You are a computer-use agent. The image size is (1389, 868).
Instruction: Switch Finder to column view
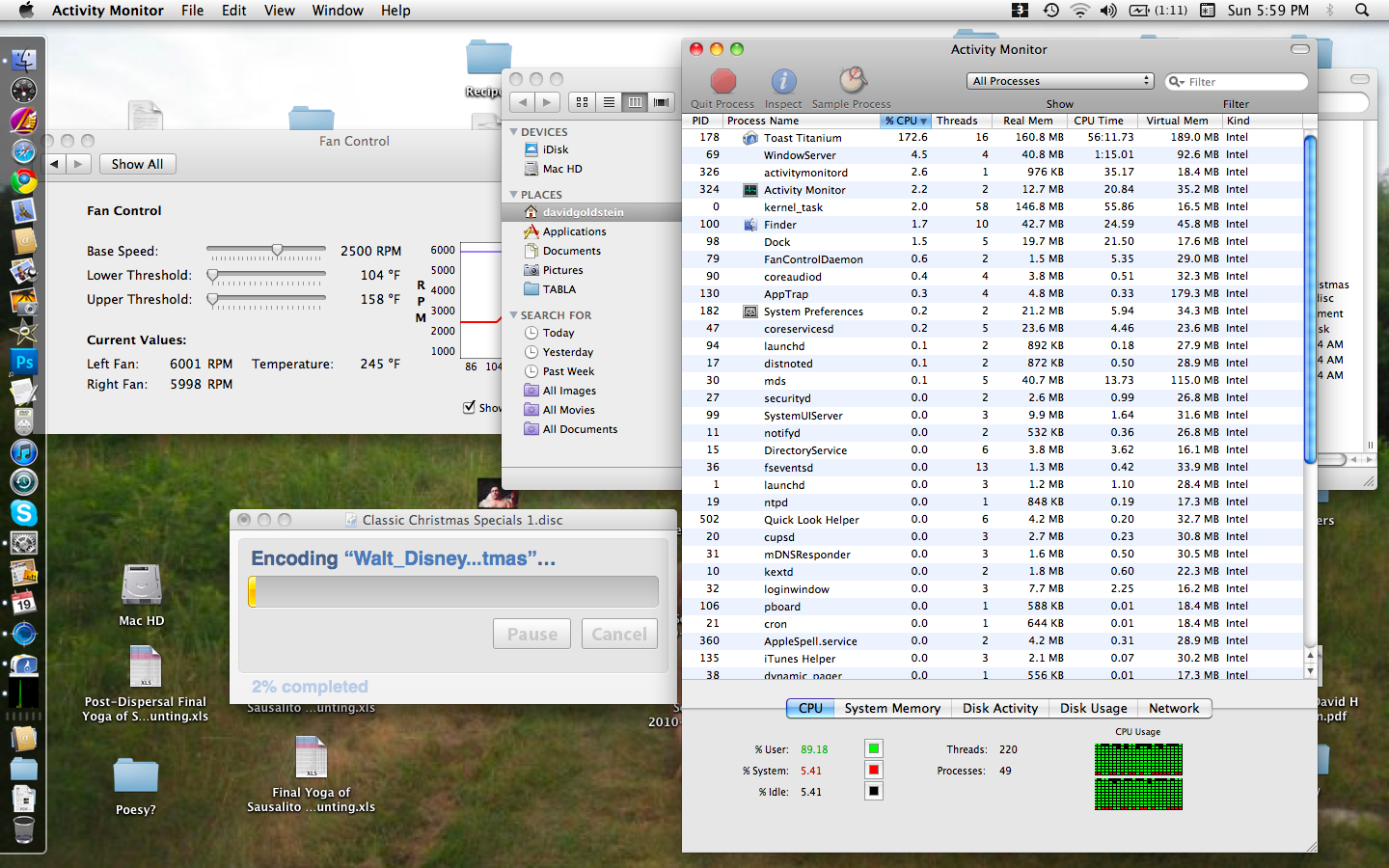[635, 101]
